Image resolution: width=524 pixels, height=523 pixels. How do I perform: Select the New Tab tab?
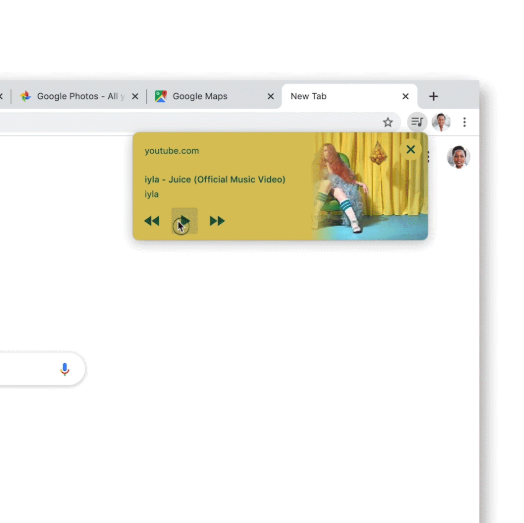click(350, 96)
